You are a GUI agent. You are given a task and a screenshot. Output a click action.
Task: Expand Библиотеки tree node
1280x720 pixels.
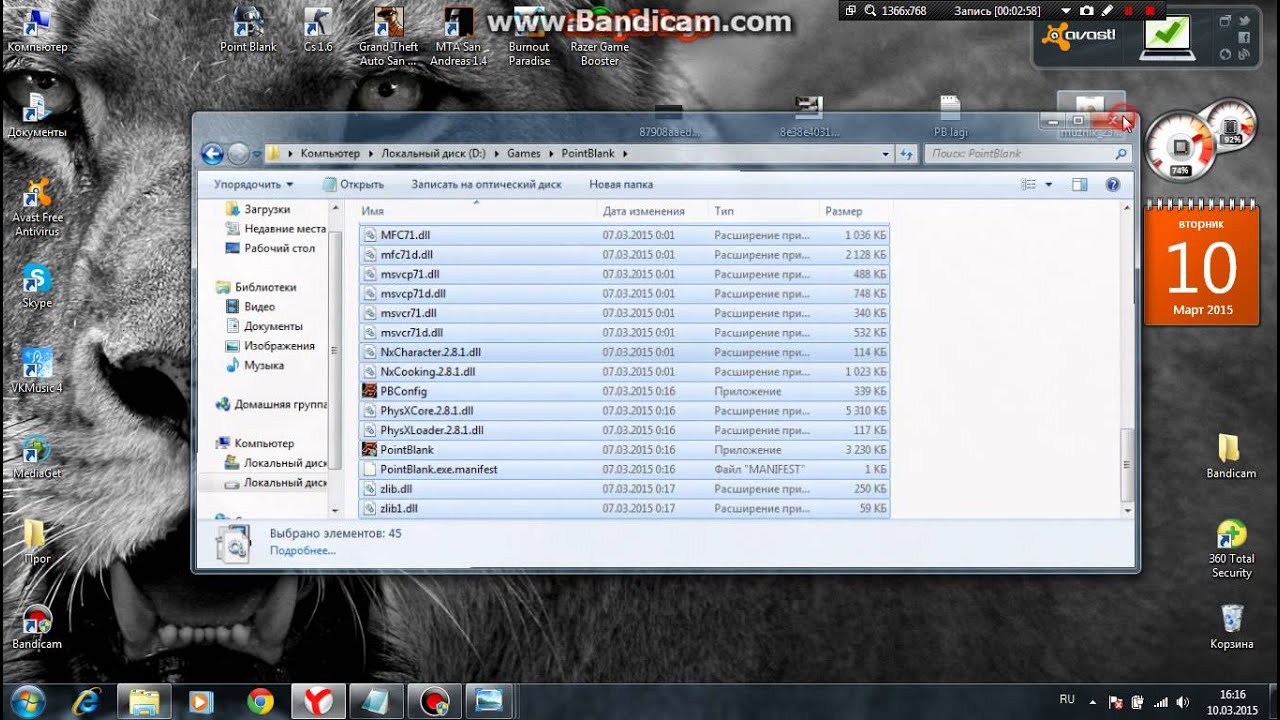pyautogui.click(x=209, y=287)
